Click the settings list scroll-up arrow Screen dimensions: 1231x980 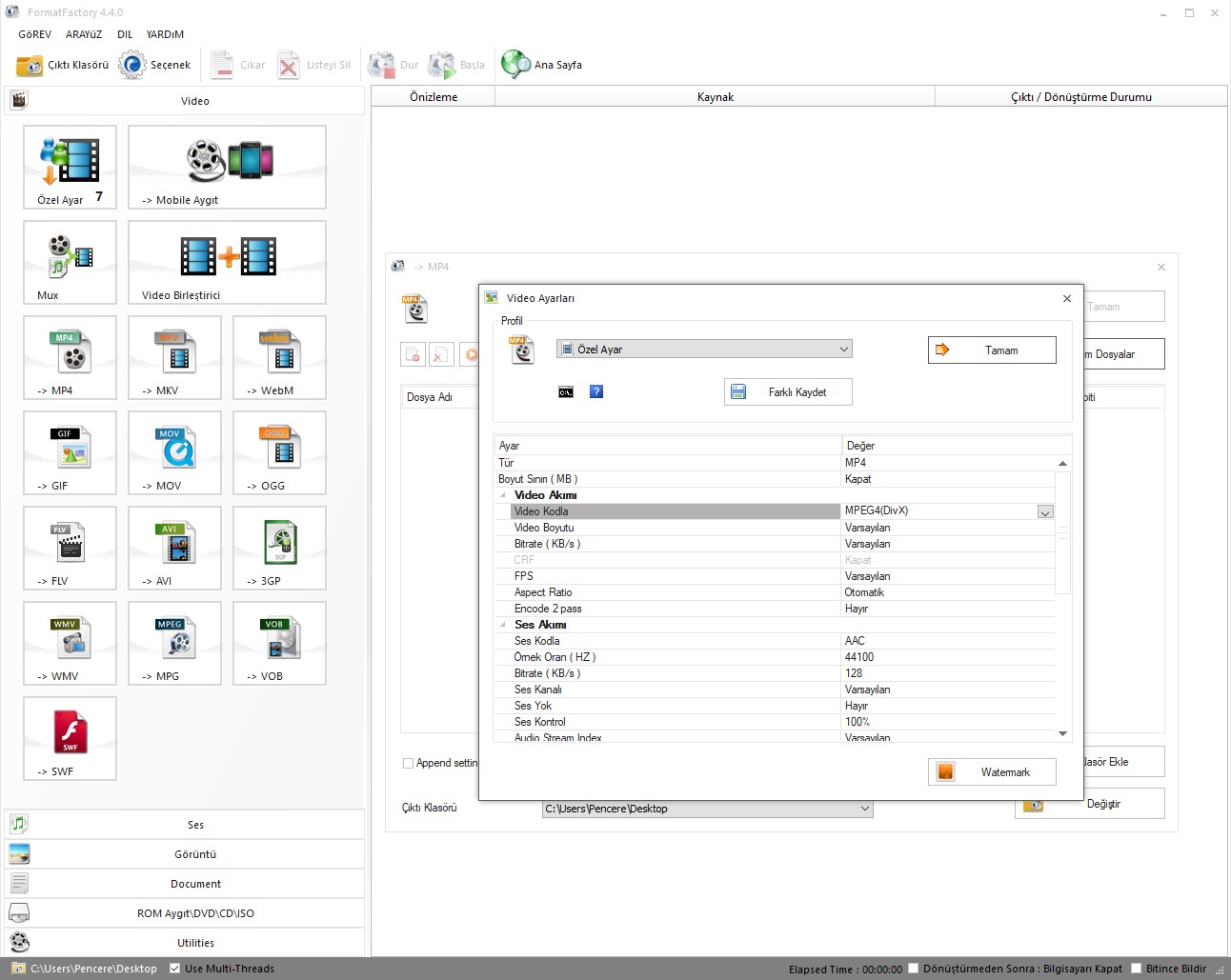(1062, 464)
